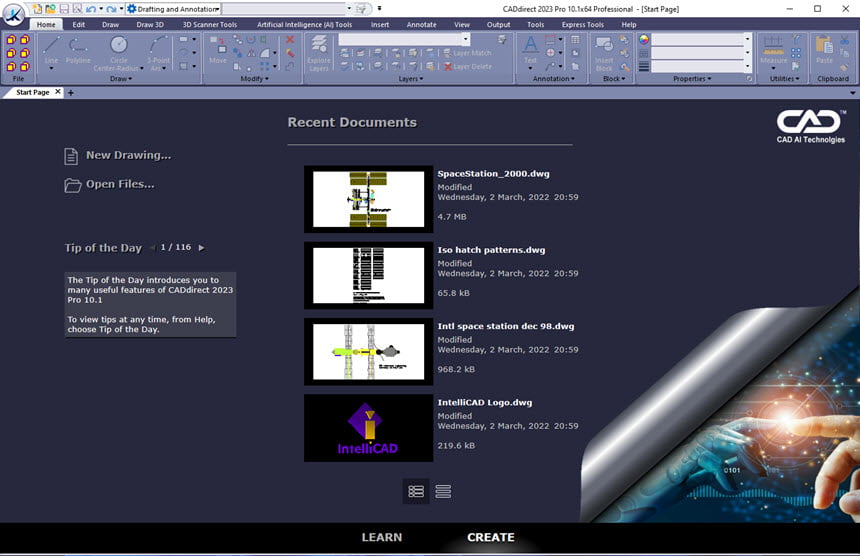Open SpaceStation_2000.dwg thumbnail
Screen dimensions: 860x556
(x=369, y=199)
